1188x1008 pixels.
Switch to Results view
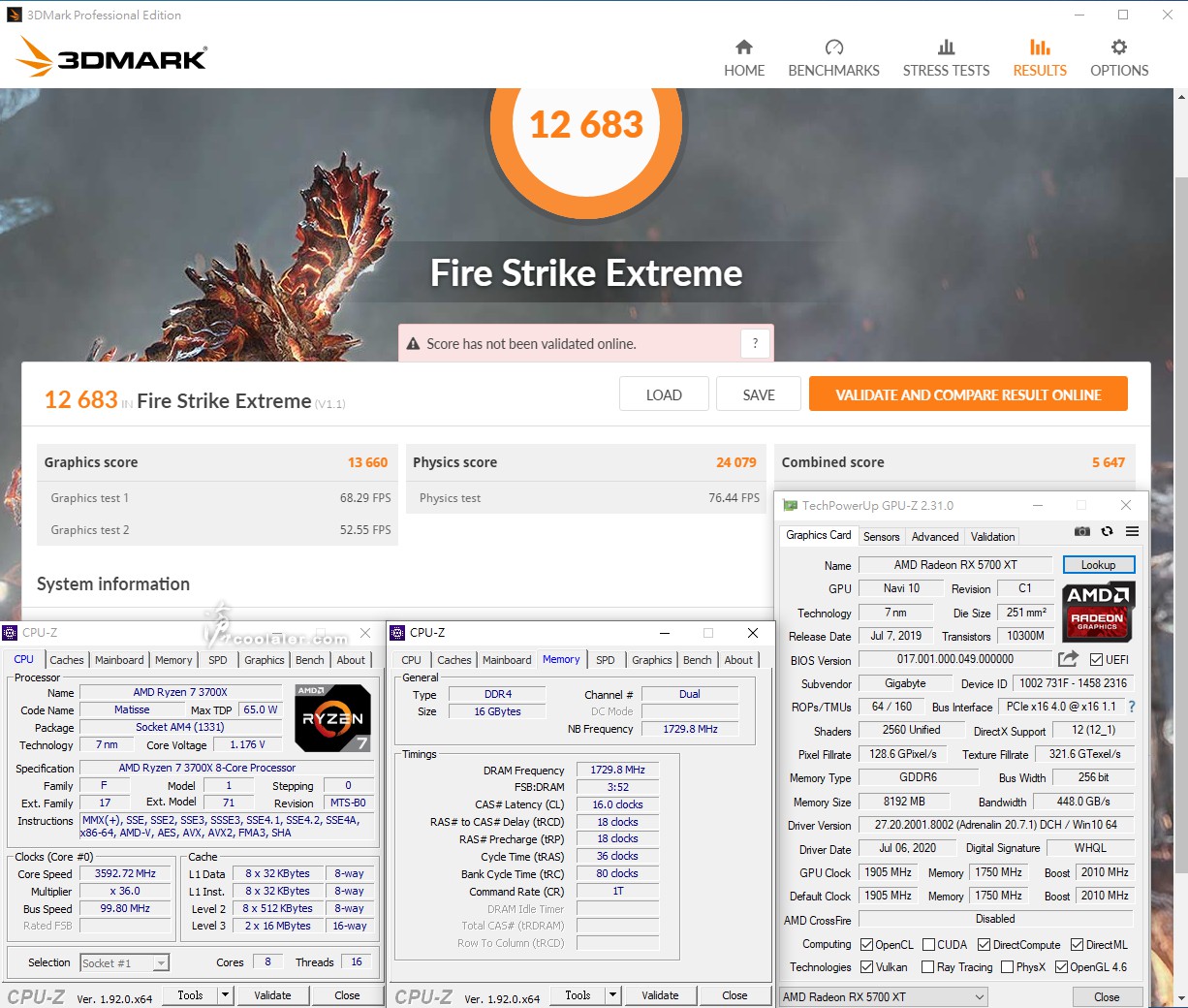pyautogui.click(x=1040, y=58)
